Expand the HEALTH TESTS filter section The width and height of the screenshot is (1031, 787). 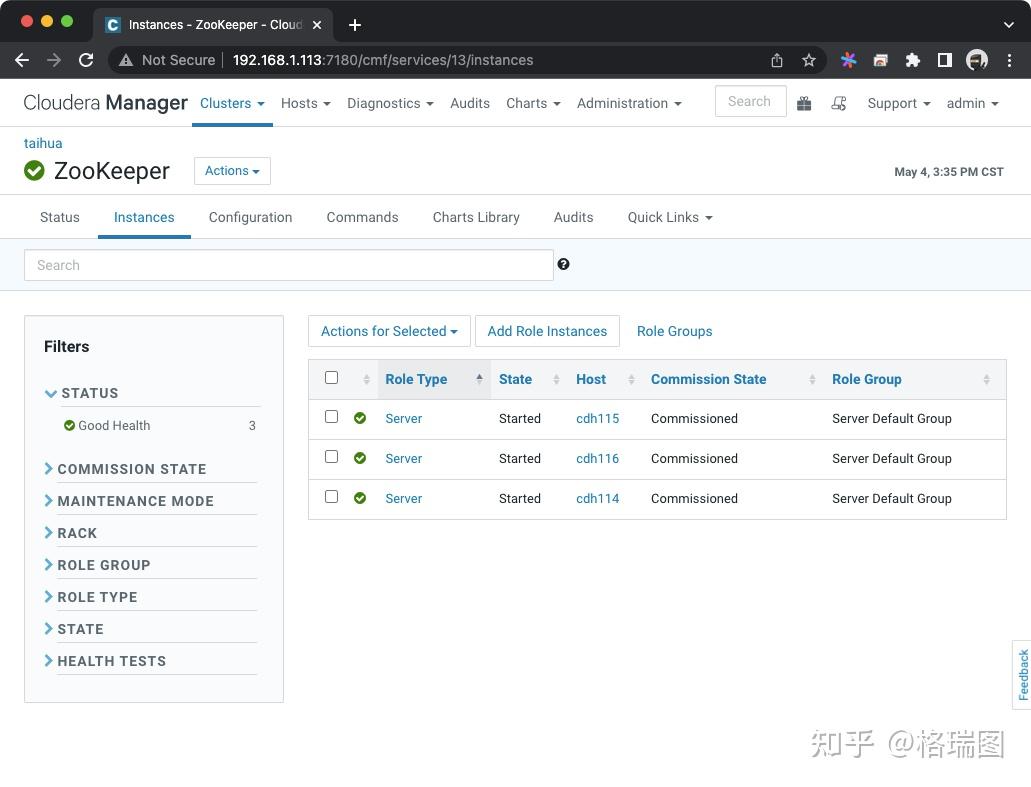point(111,660)
